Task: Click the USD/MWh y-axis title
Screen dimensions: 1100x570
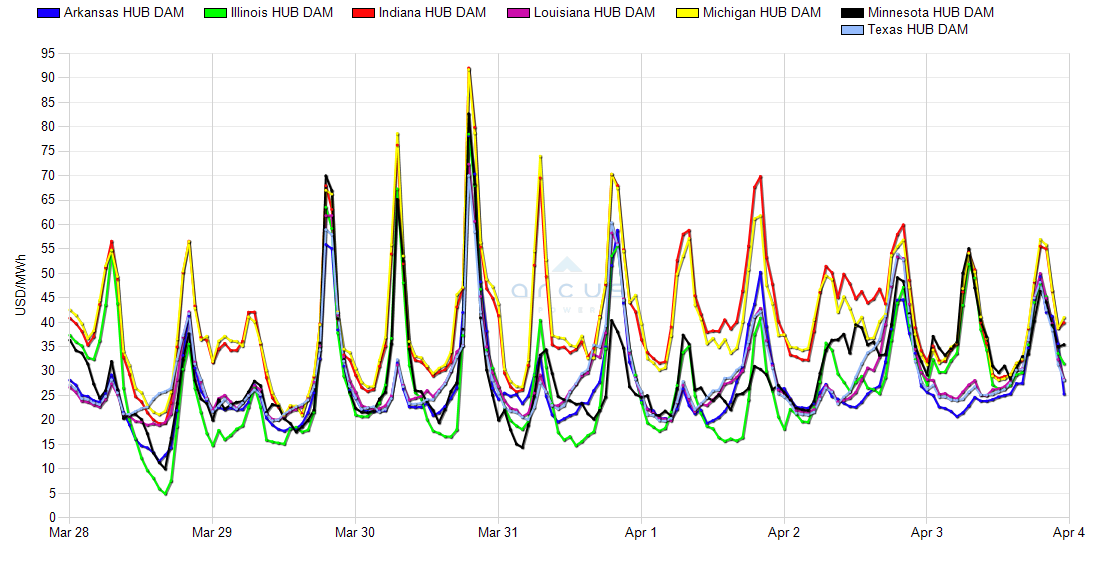Action: pos(21,285)
